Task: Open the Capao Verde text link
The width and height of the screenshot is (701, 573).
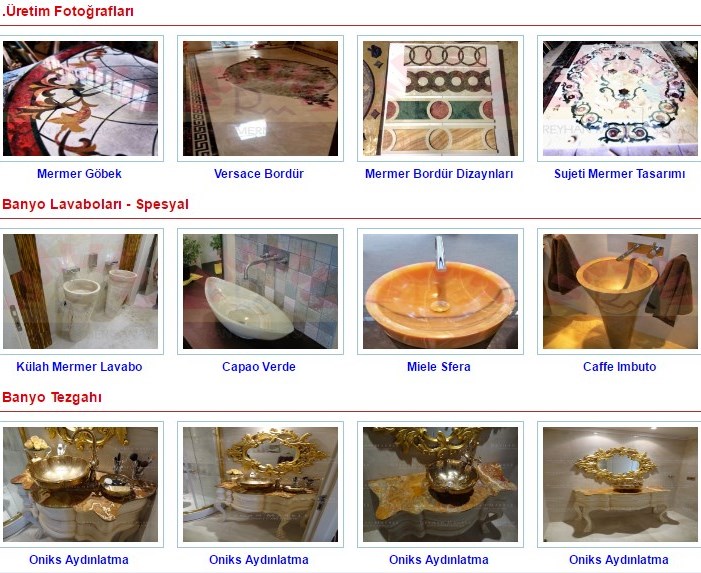Action: (259, 367)
